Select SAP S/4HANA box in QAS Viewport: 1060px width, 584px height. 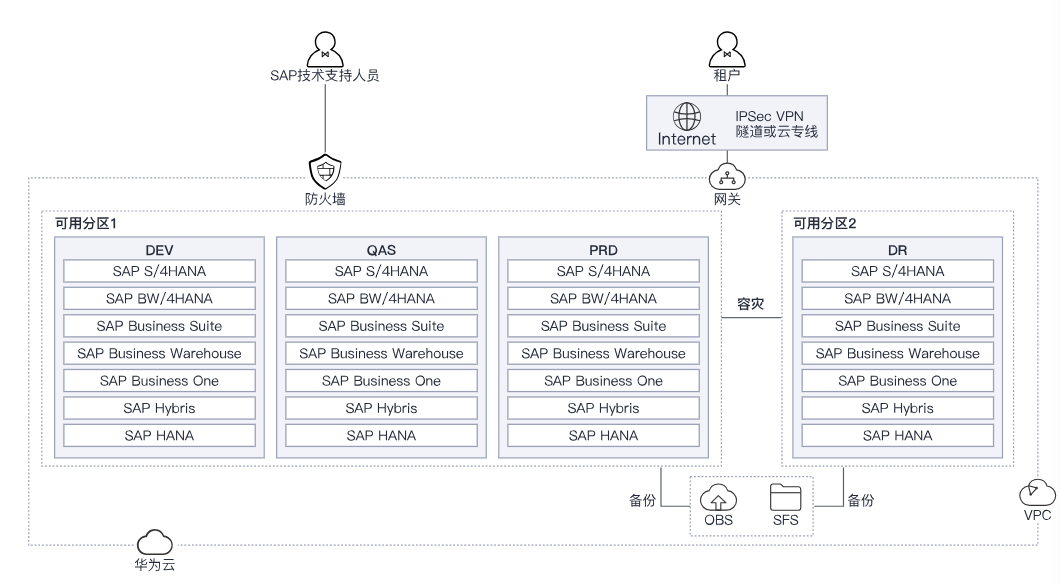pyautogui.click(x=381, y=271)
